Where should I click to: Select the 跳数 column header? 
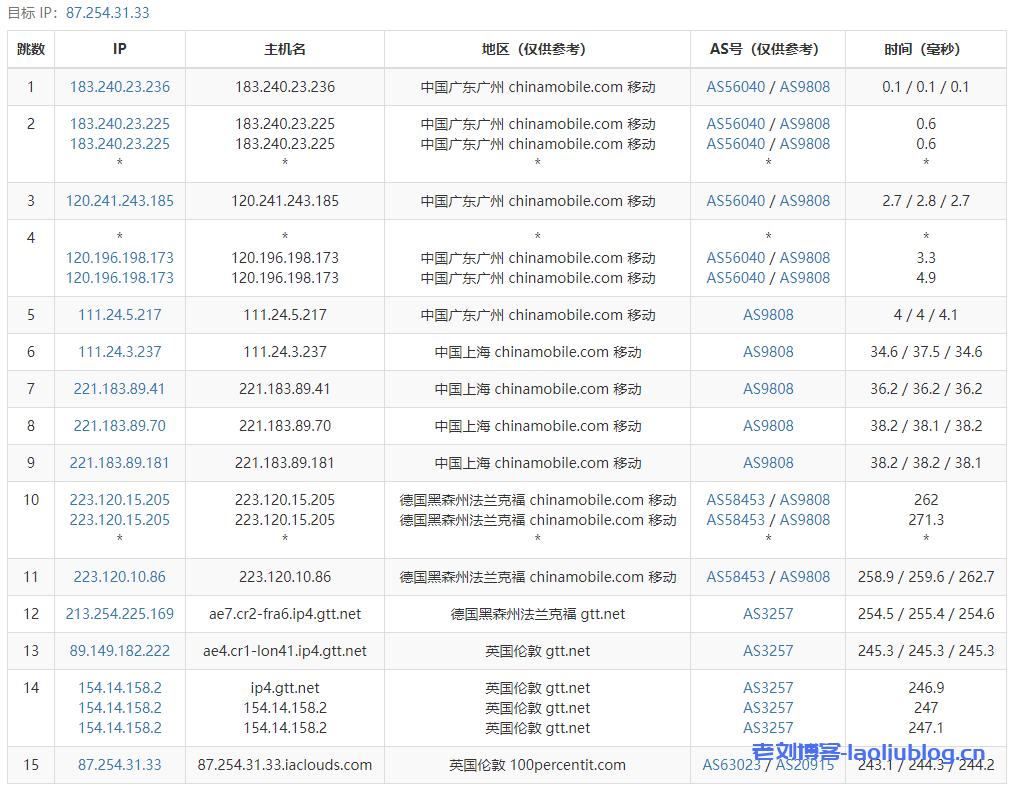click(x=31, y=49)
